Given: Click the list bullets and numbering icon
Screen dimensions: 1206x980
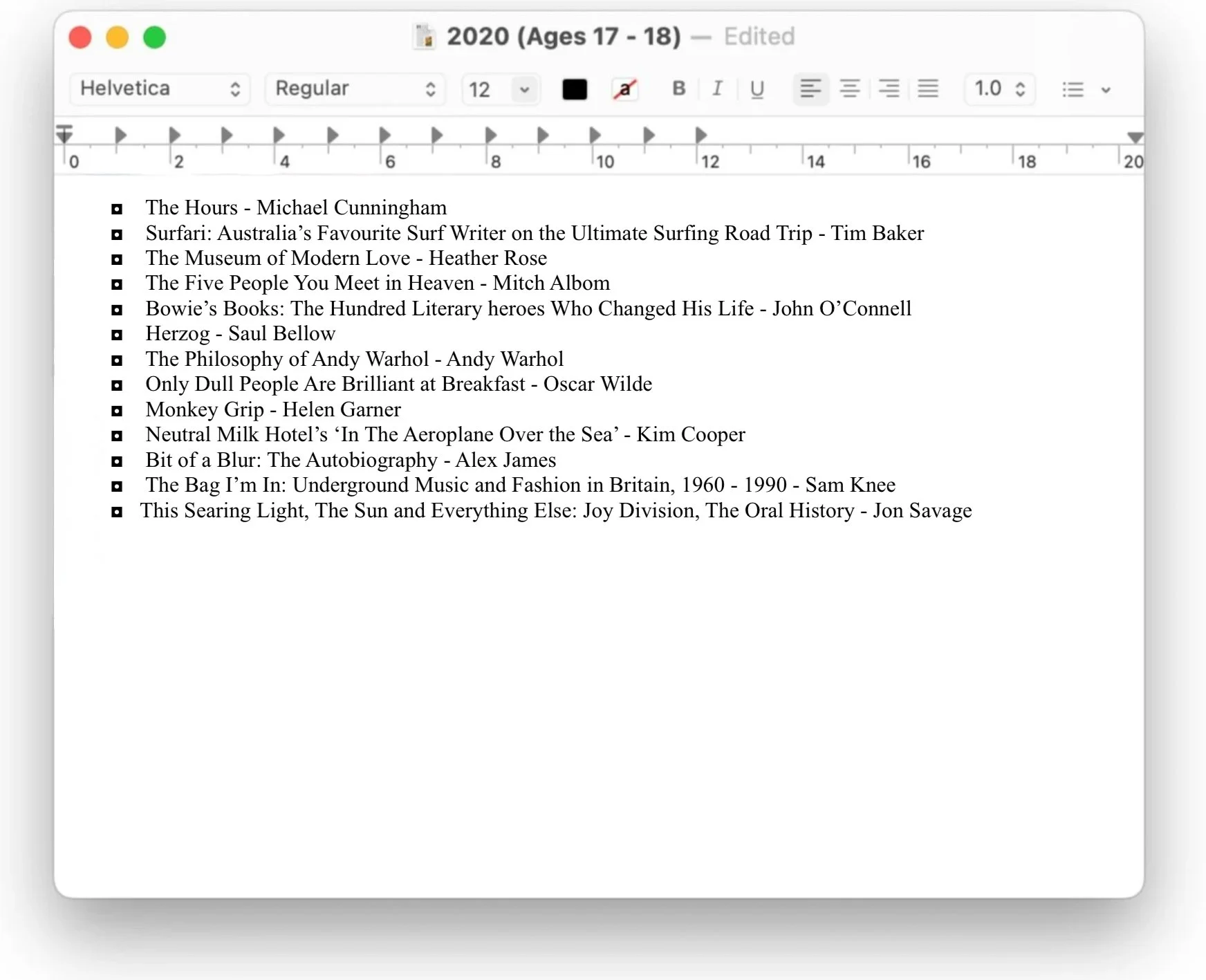Looking at the screenshot, I should tap(1073, 89).
